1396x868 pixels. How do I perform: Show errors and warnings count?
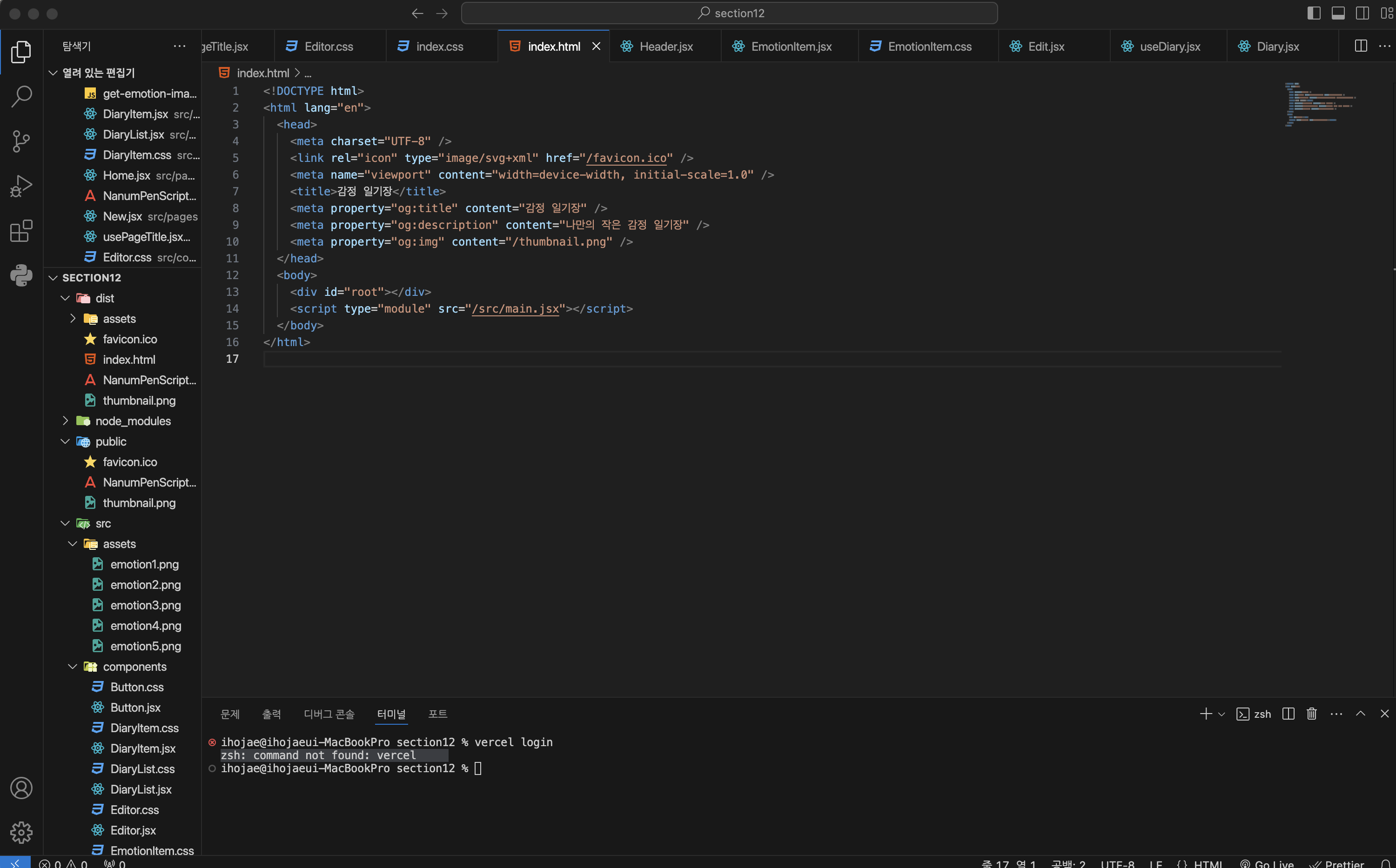point(63,862)
